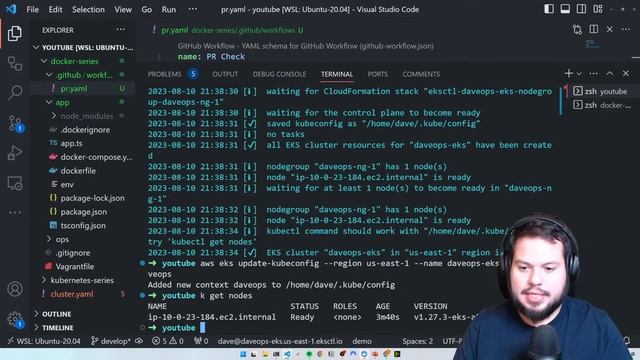Switch to the Ports panel tab
The height and width of the screenshot is (360, 640).
point(378,74)
